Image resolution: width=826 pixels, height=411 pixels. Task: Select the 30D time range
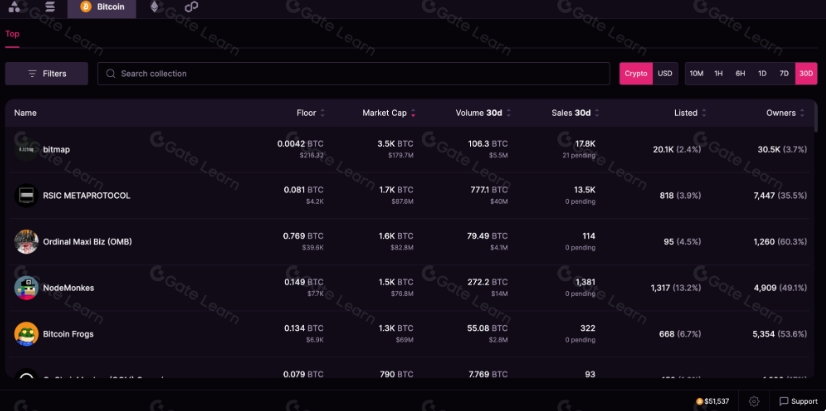pos(806,74)
